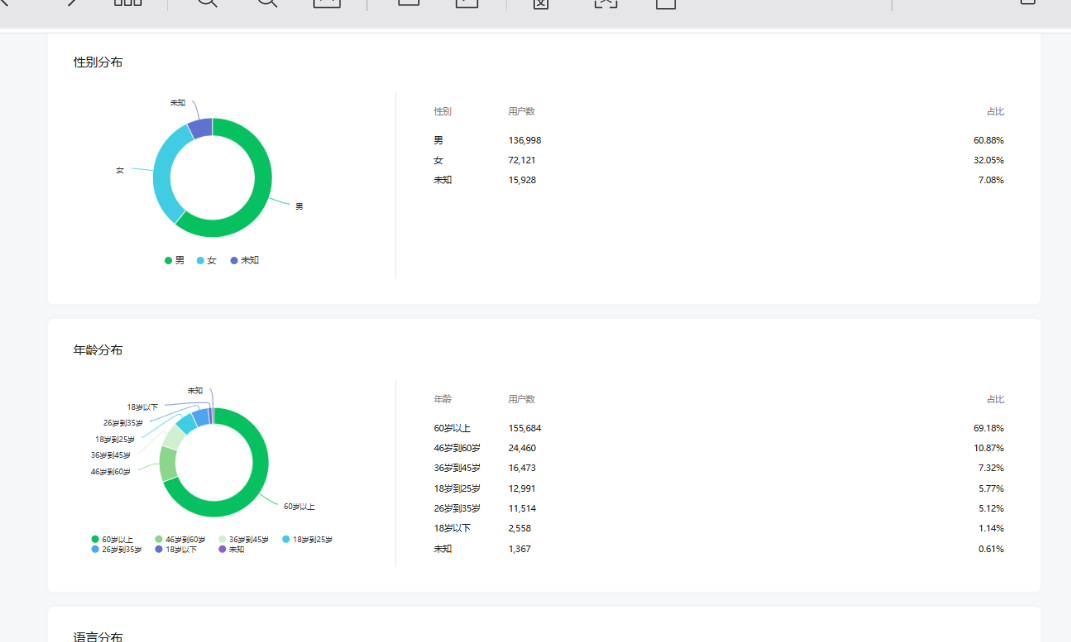The width and height of the screenshot is (1071, 642).
Task: Toggle the 女 legend item in gender chart
Action: [x=206, y=260]
